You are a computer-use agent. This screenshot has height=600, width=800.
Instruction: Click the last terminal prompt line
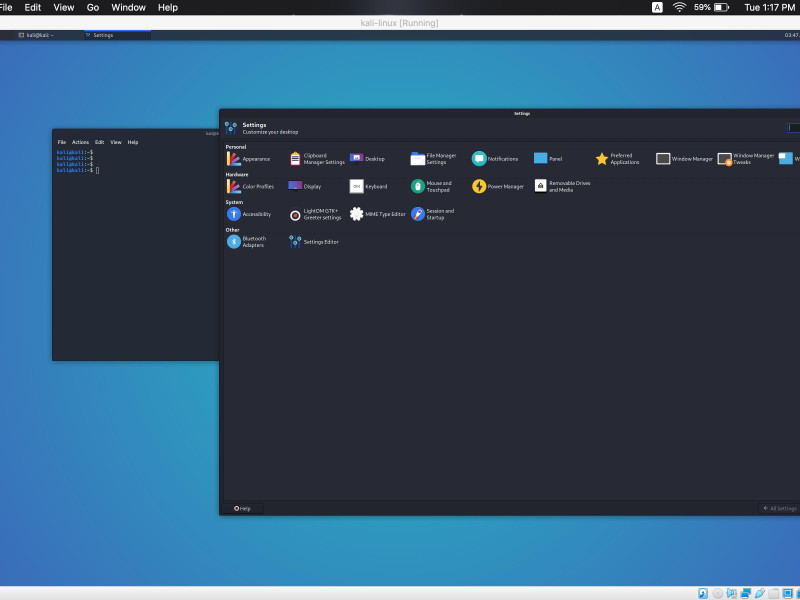pyautogui.click(x=78, y=170)
